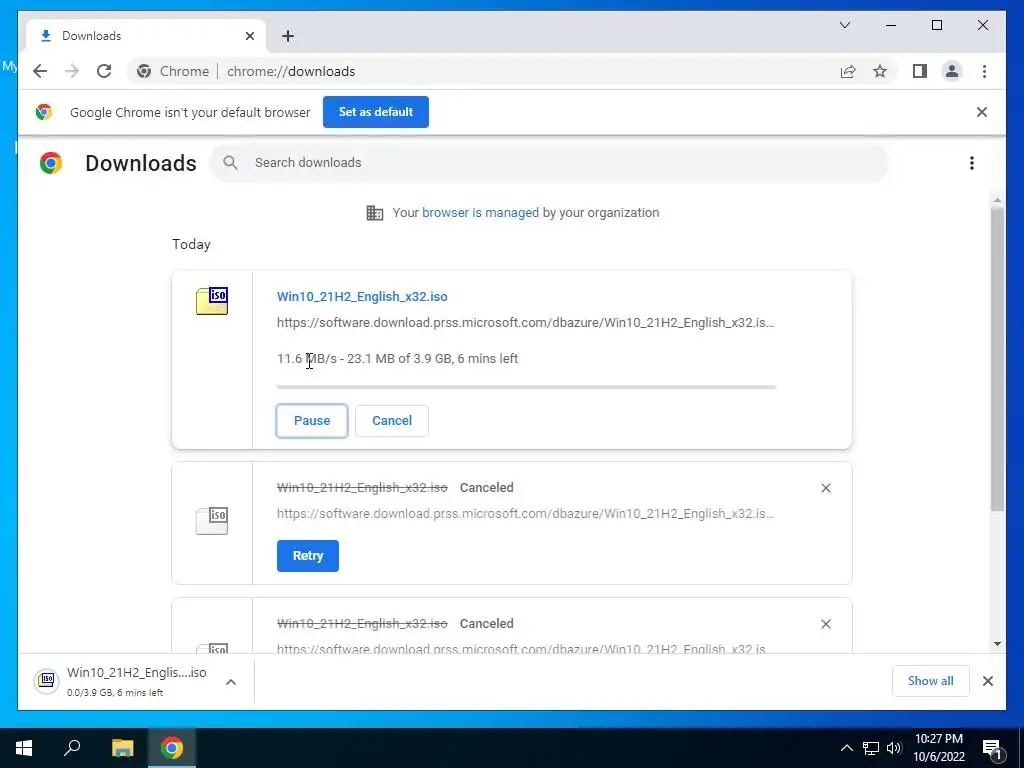Remove second Canceled download from list
This screenshot has width=1024, height=768.
coord(825,624)
